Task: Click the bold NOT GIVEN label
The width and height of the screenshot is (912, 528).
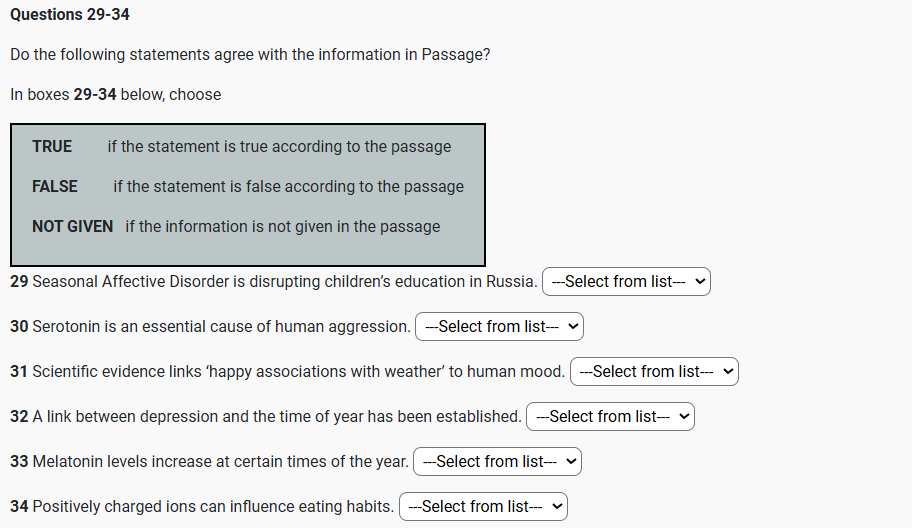Action: [x=72, y=226]
